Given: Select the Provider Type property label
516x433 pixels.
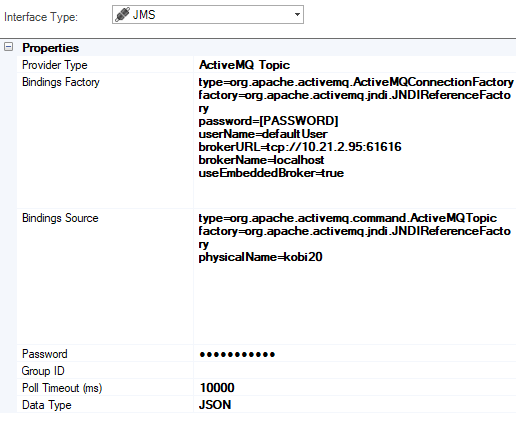Looking at the screenshot, I should 55,65.
